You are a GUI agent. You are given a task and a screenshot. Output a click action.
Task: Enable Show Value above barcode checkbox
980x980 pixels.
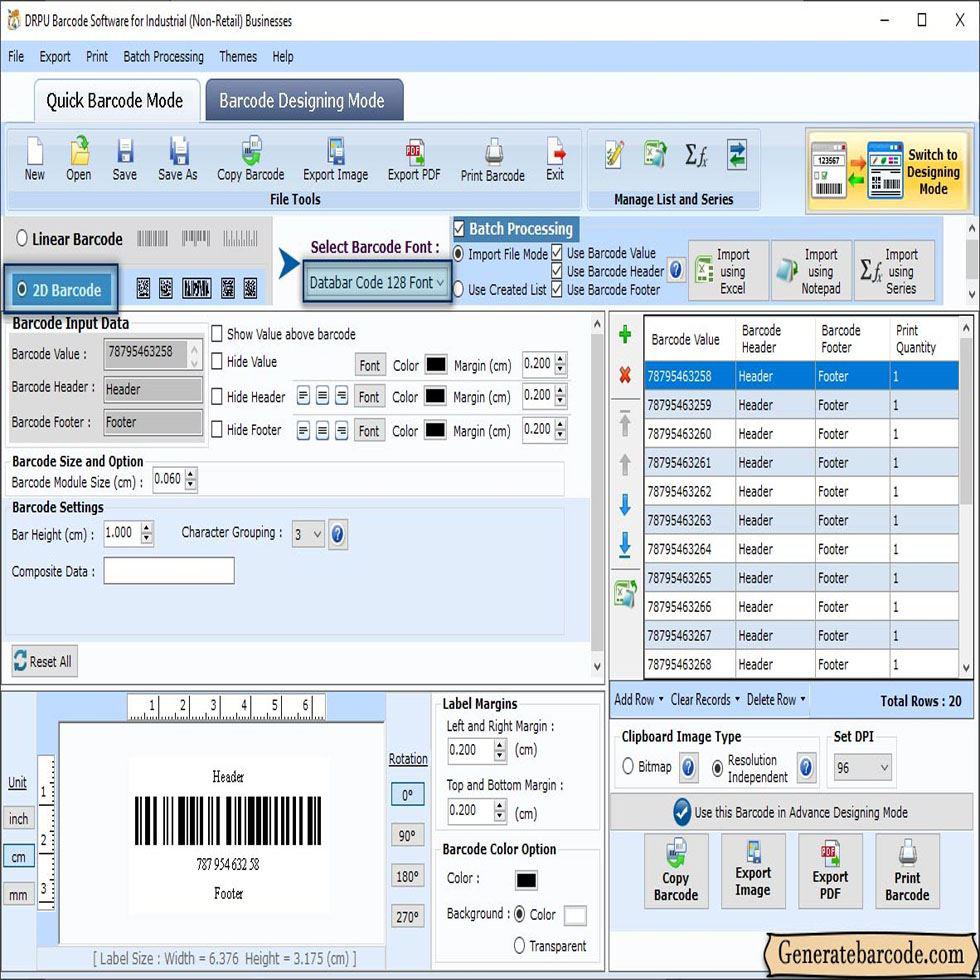click(x=217, y=335)
